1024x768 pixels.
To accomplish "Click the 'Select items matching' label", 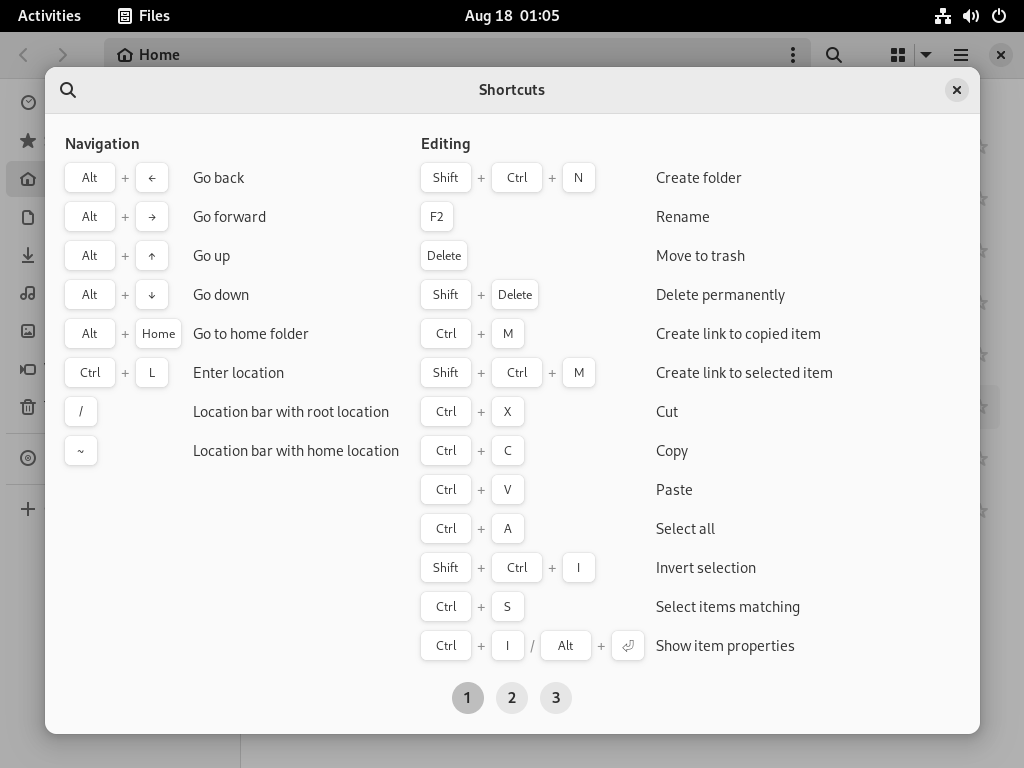I will (x=728, y=607).
